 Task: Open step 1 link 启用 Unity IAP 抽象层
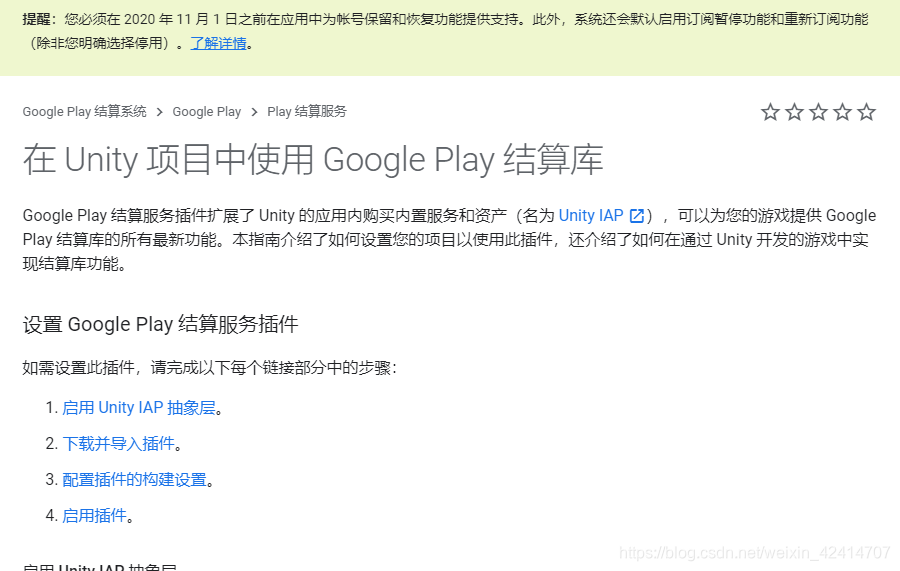[x=139, y=407]
